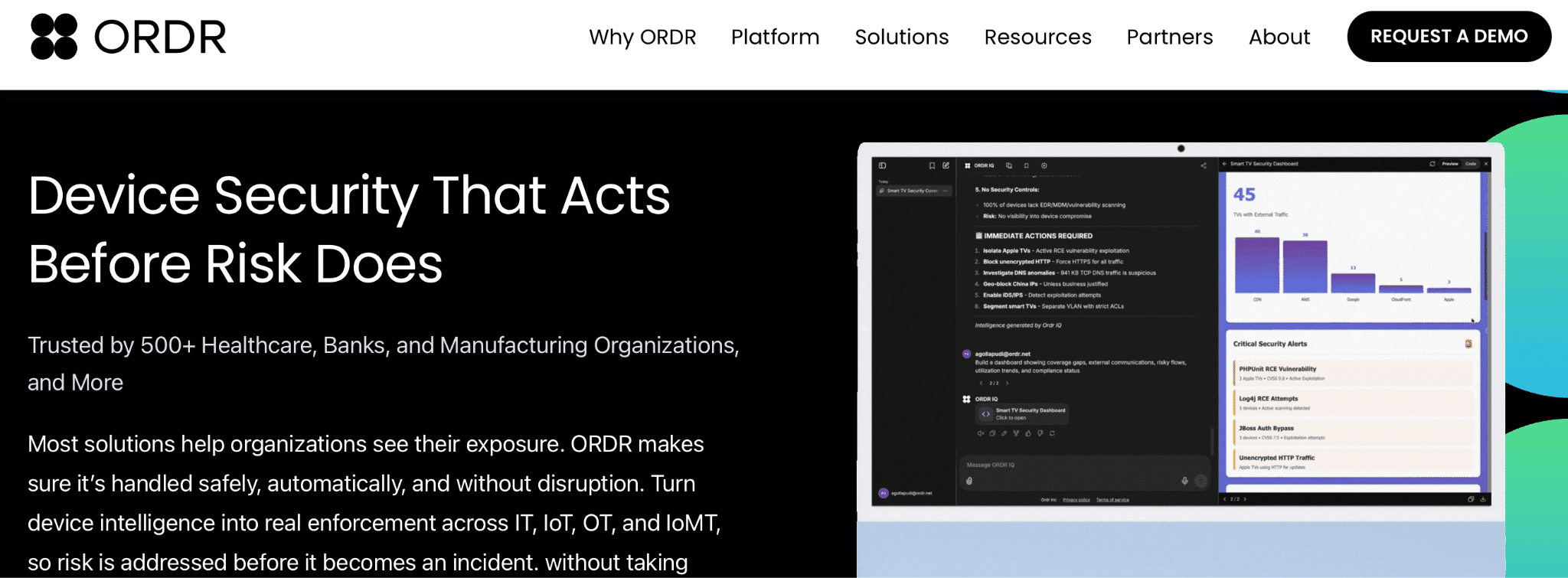
Task: Click the chat pane vertical scrollbar
Action: pos(1211,442)
